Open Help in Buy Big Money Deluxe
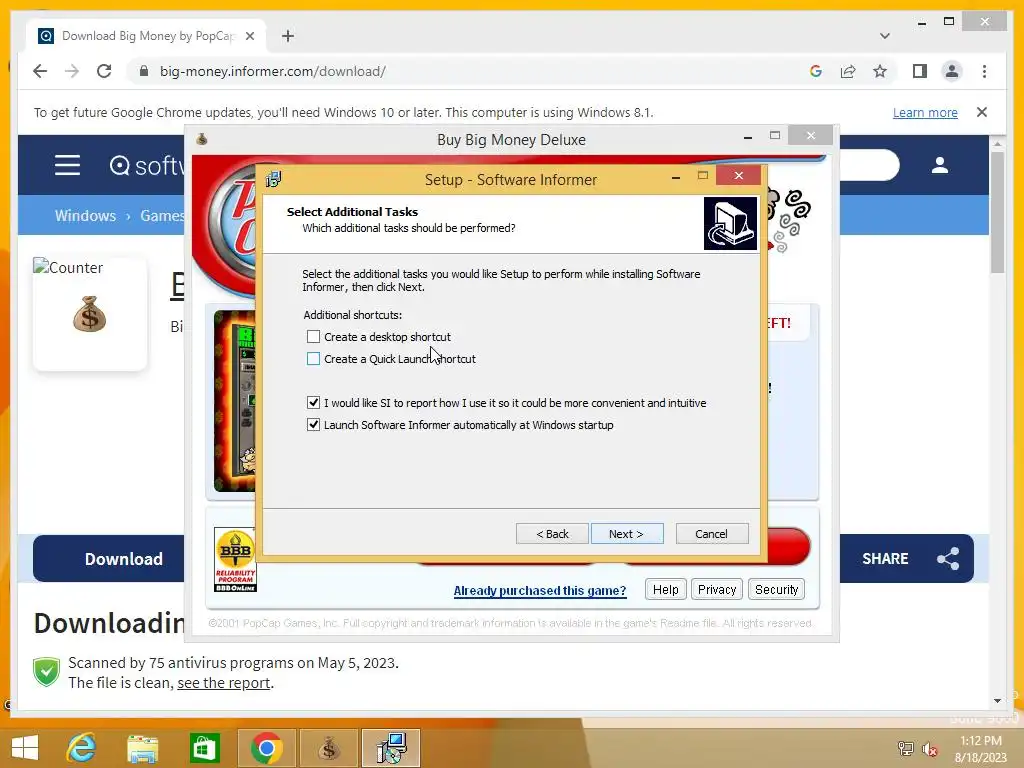 [x=665, y=590]
